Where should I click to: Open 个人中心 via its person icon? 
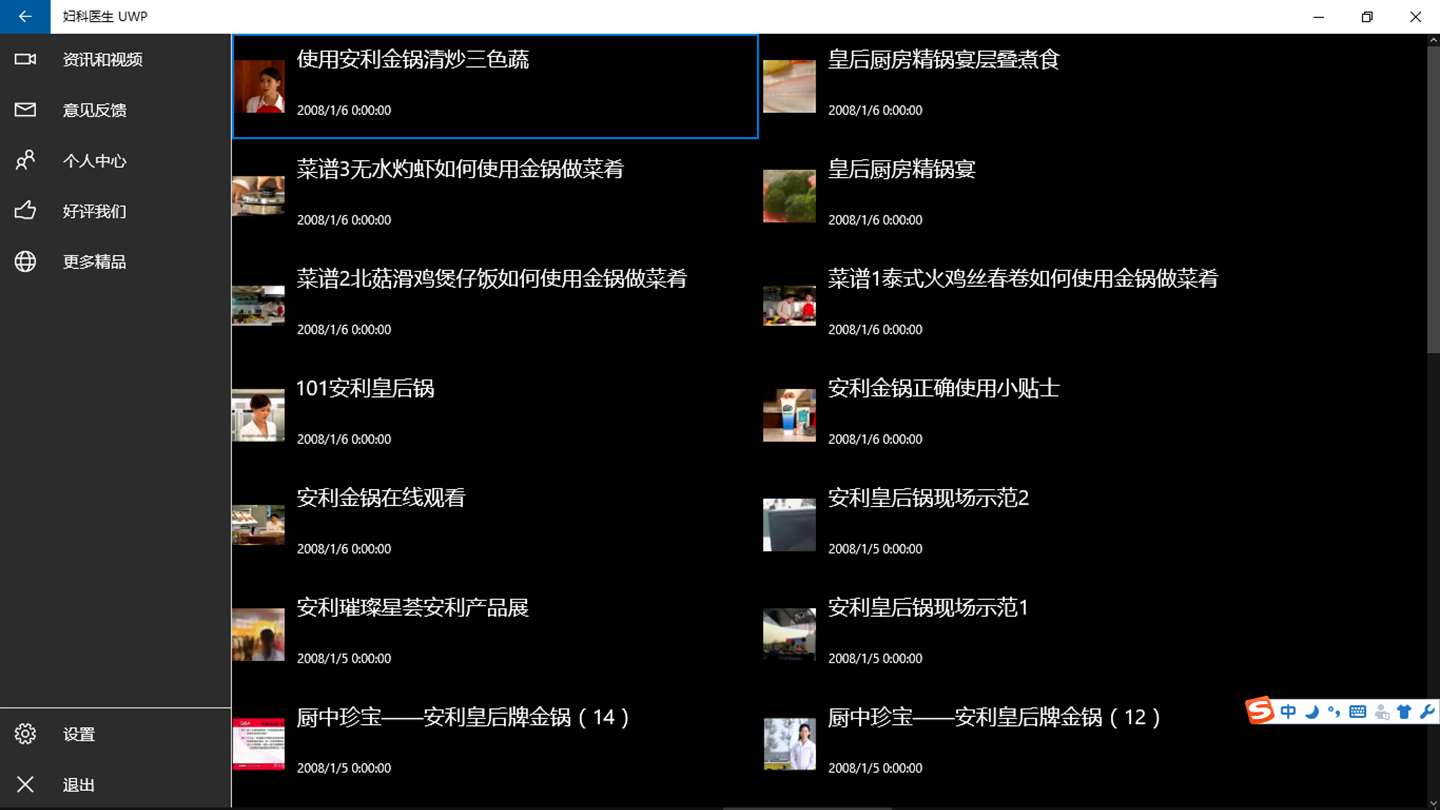[25, 160]
